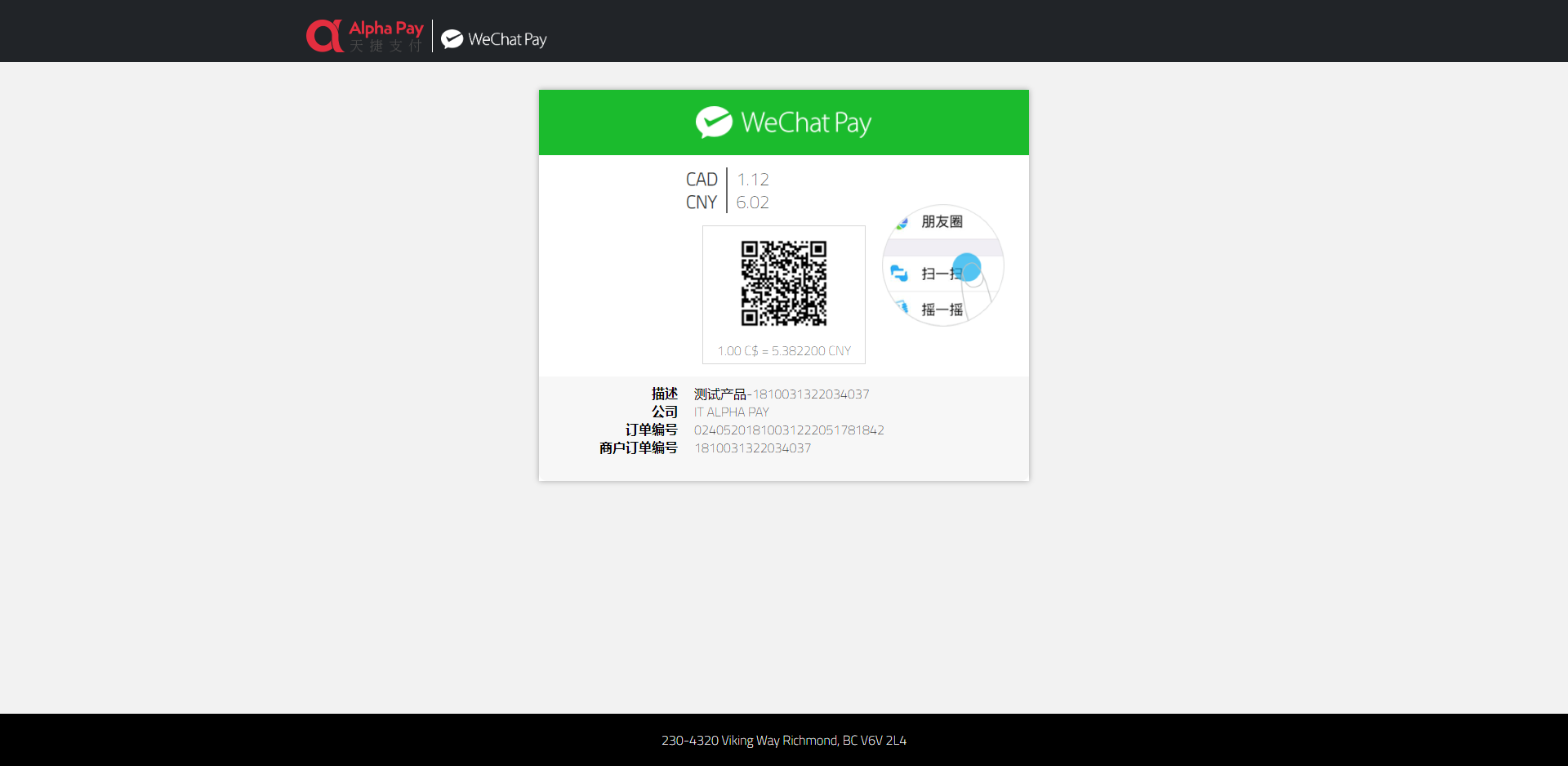Click the company name IT ALPHA PAY
This screenshot has width=1568, height=766.
click(x=732, y=412)
